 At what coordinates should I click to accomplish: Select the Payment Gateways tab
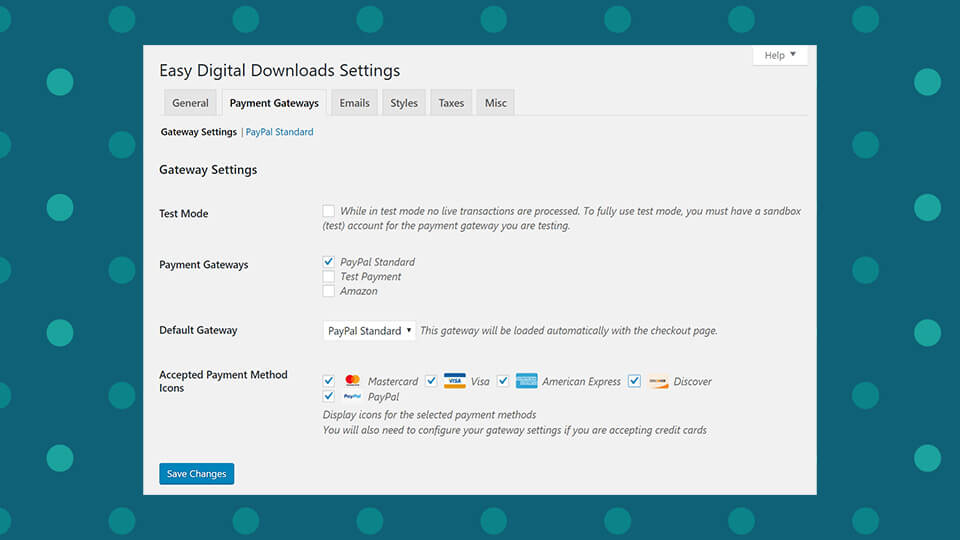pos(274,103)
